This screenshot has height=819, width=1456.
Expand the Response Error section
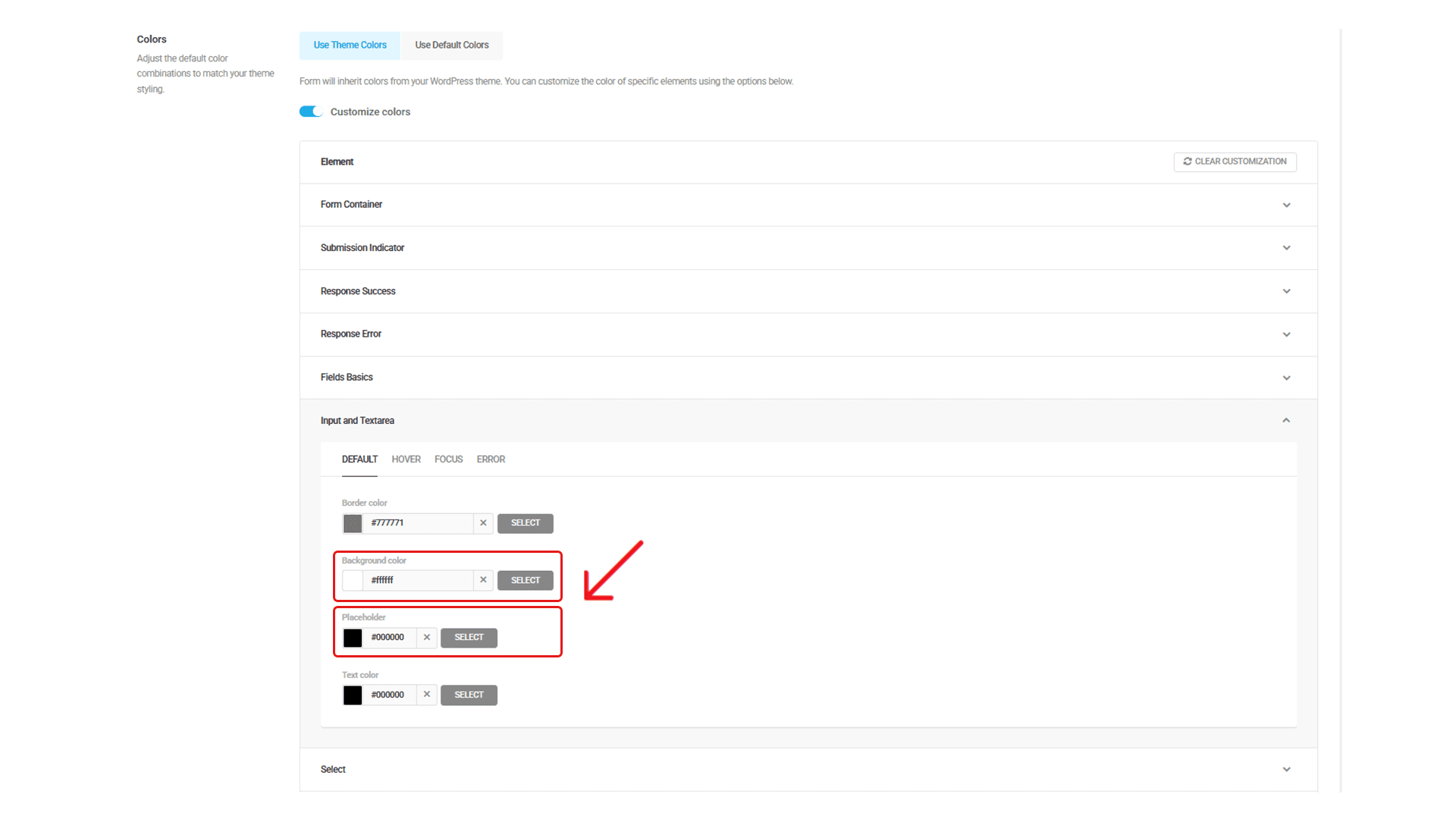(x=1286, y=334)
